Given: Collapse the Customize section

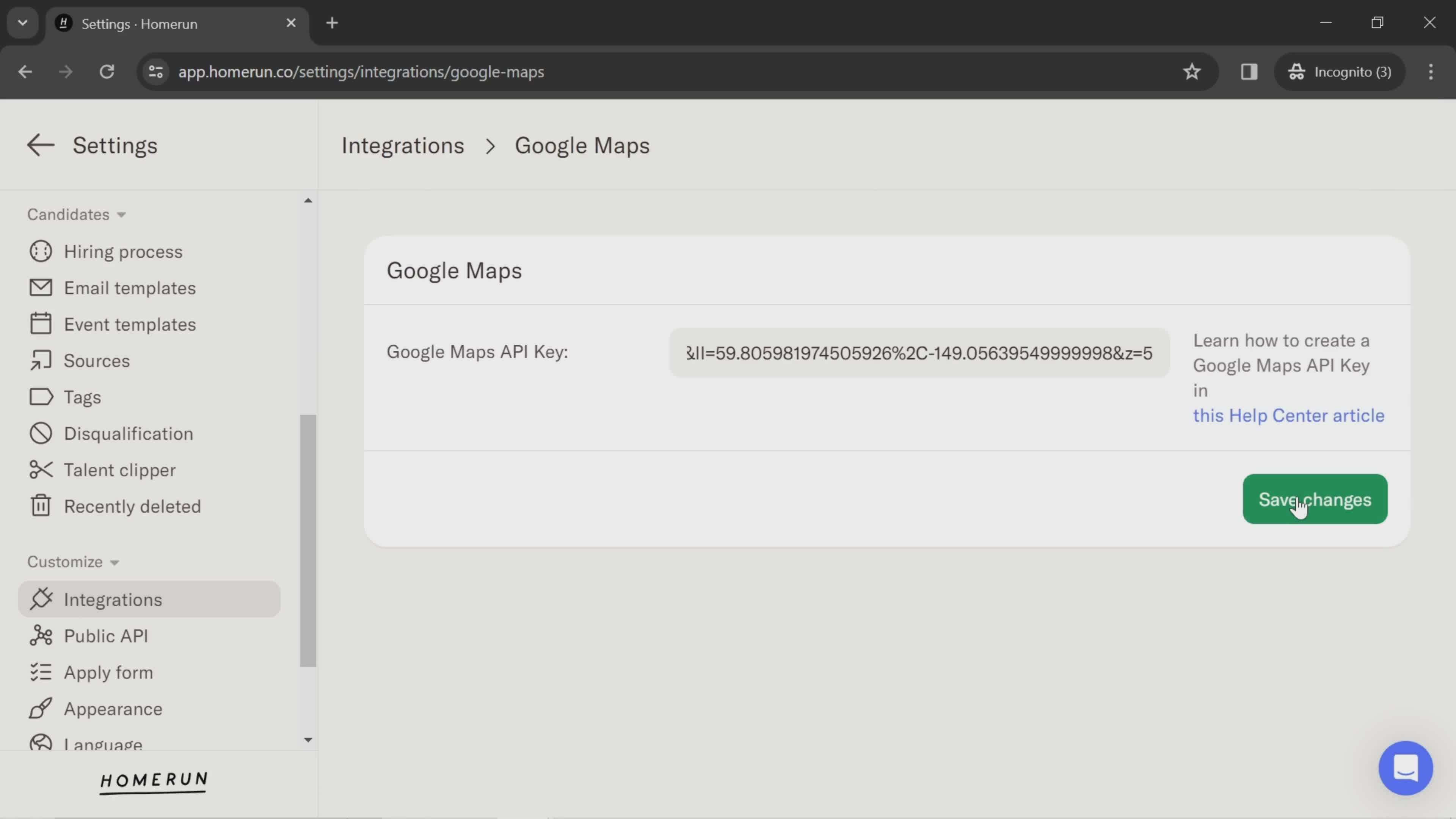Looking at the screenshot, I should 73,562.
